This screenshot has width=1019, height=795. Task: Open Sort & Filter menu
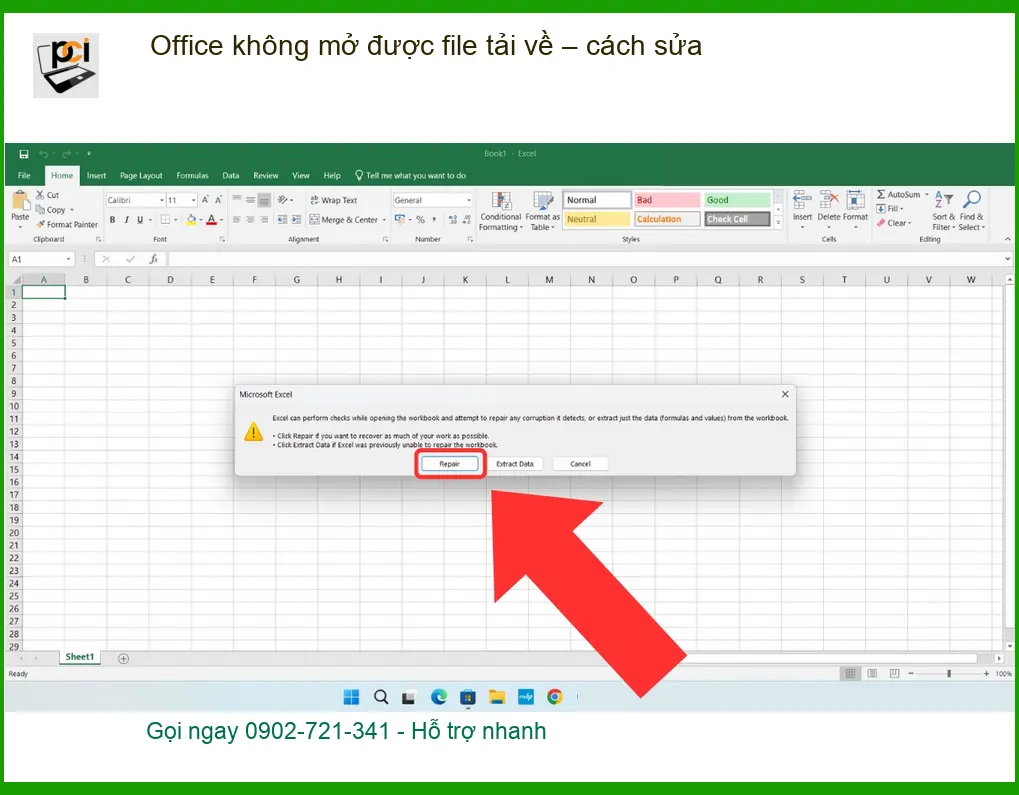[944, 211]
